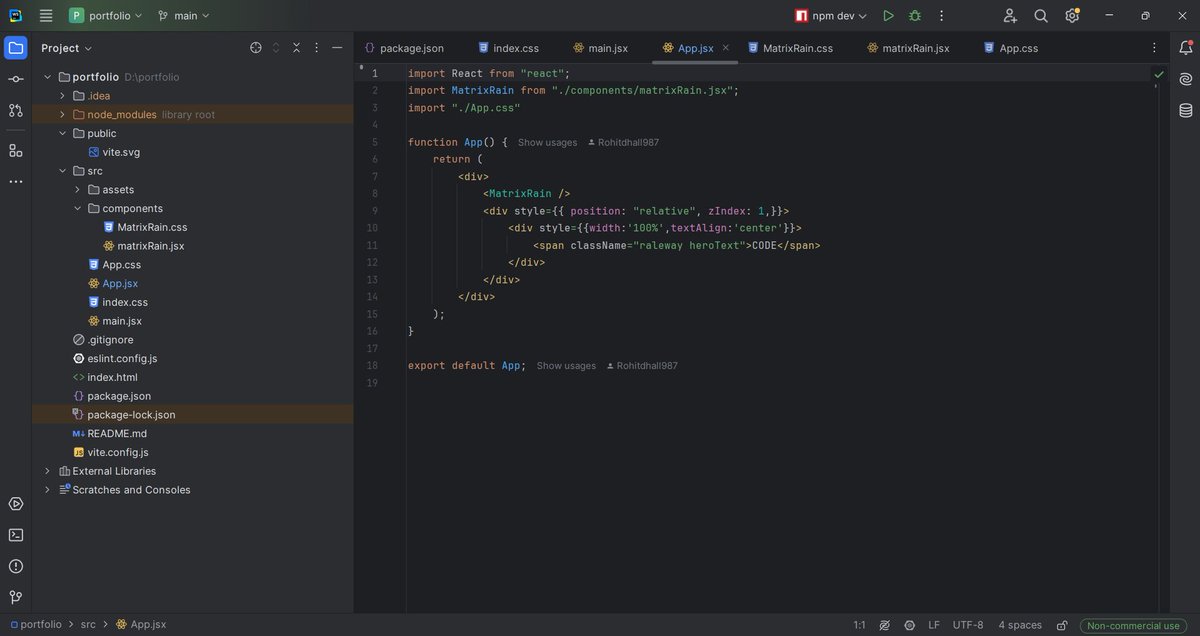The image size is (1200, 636).
Task: Open the Commit tool window from the left sidebar
Action: pos(15,78)
